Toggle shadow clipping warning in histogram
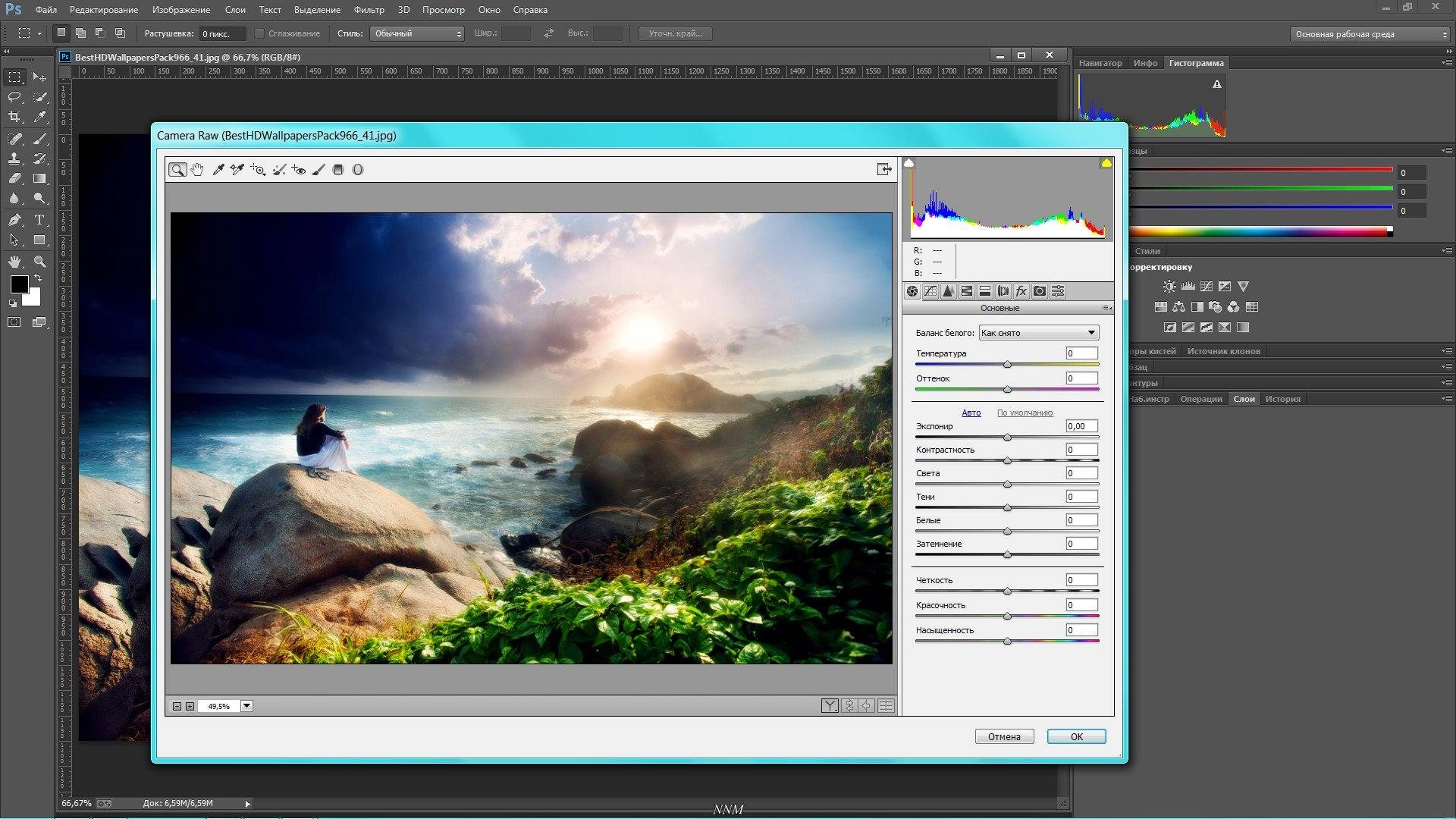 (x=909, y=163)
